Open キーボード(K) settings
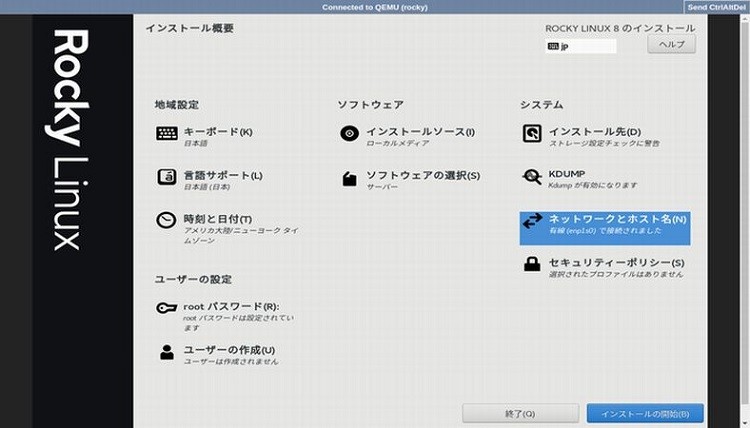The height and width of the screenshot is (428, 750). 218,132
